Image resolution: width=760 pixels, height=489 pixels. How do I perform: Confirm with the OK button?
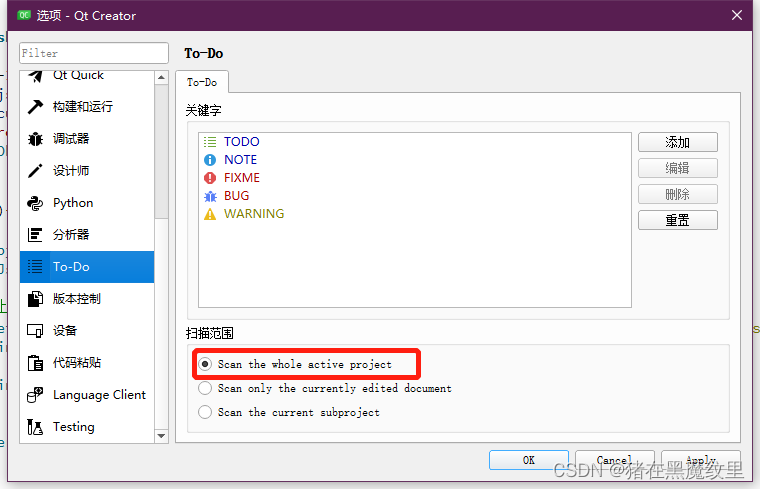coord(529,460)
